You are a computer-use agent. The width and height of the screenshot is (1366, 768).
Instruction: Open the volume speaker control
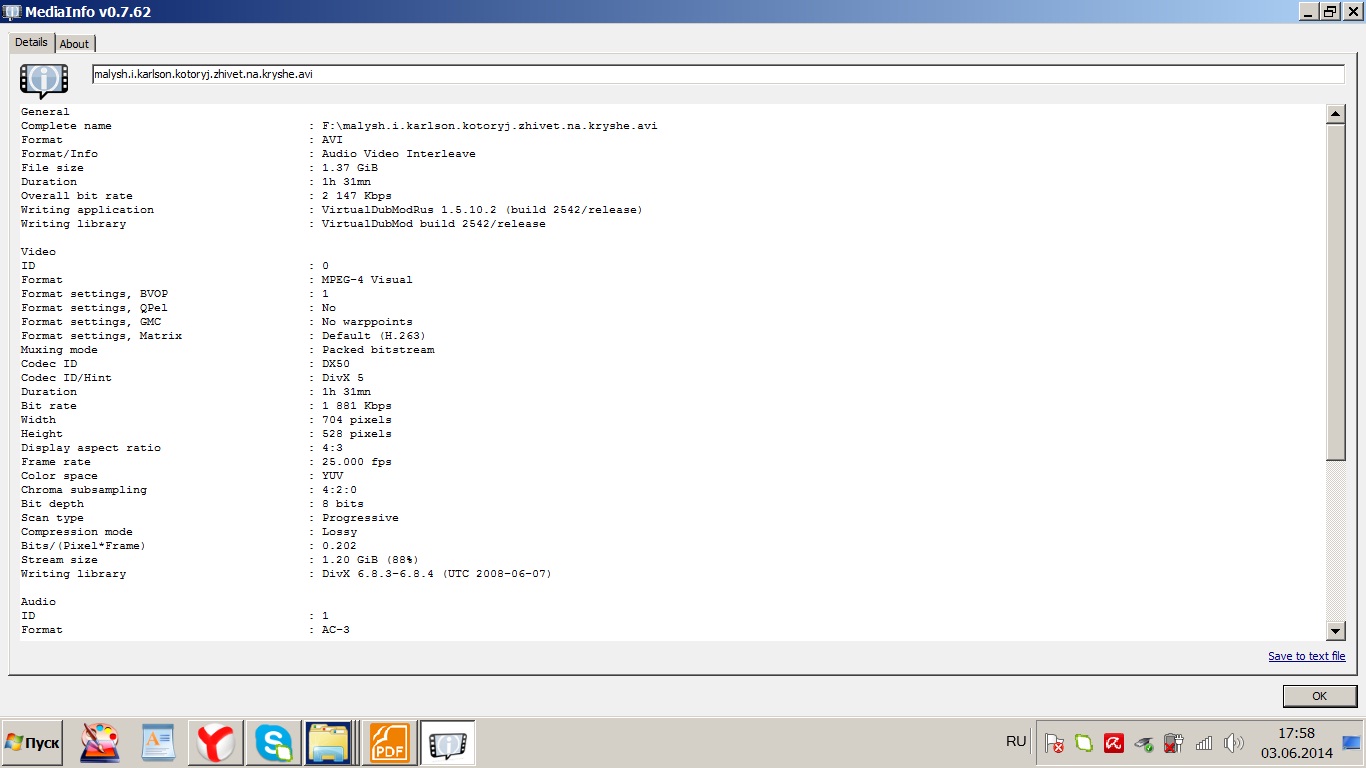[x=1234, y=743]
